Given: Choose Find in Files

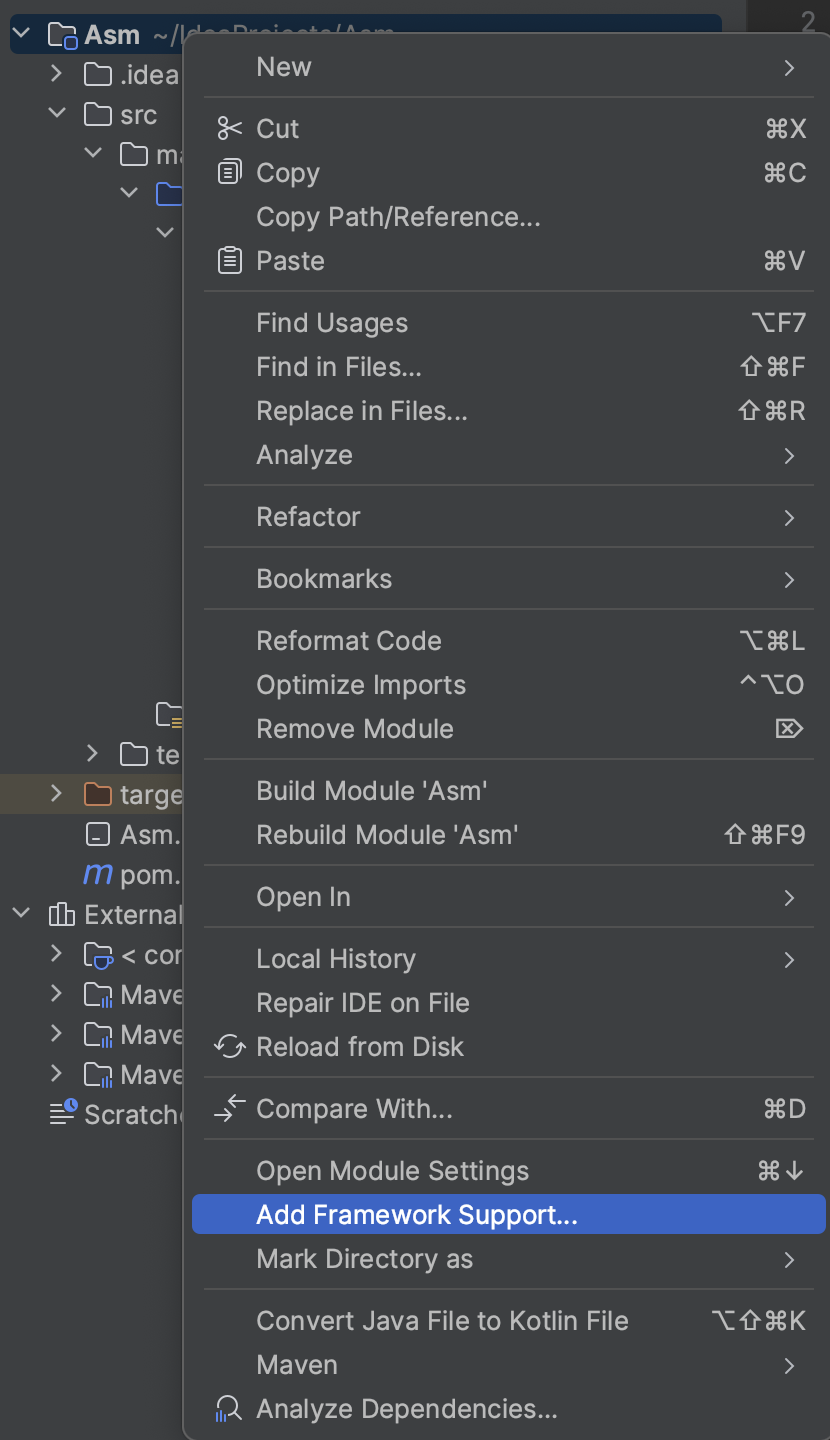Looking at the screenshot, I should point(339,367).
